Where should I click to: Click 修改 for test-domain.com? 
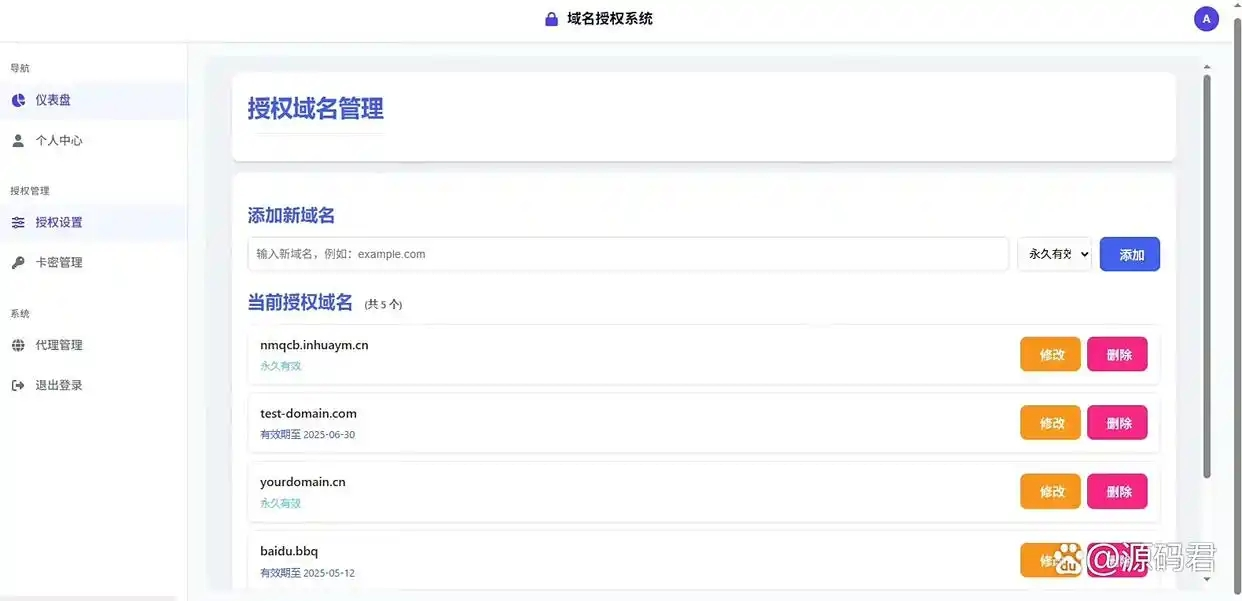pyautogui.click(x=1050, y=422)
